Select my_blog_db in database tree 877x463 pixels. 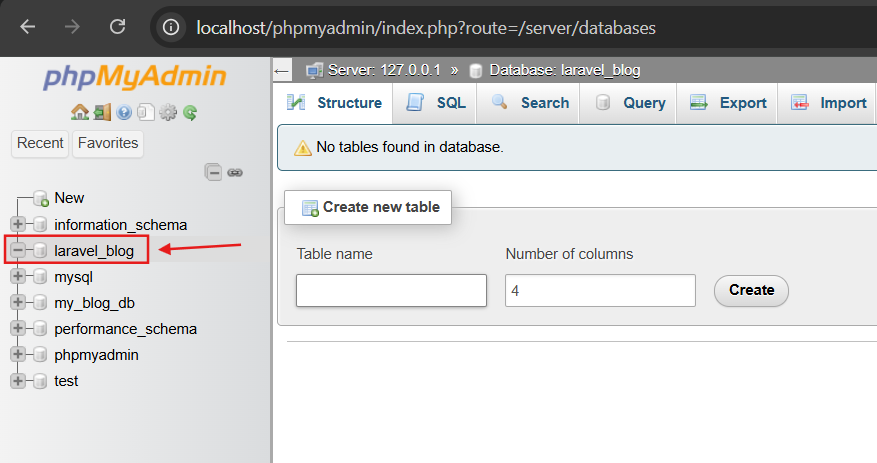94,303
